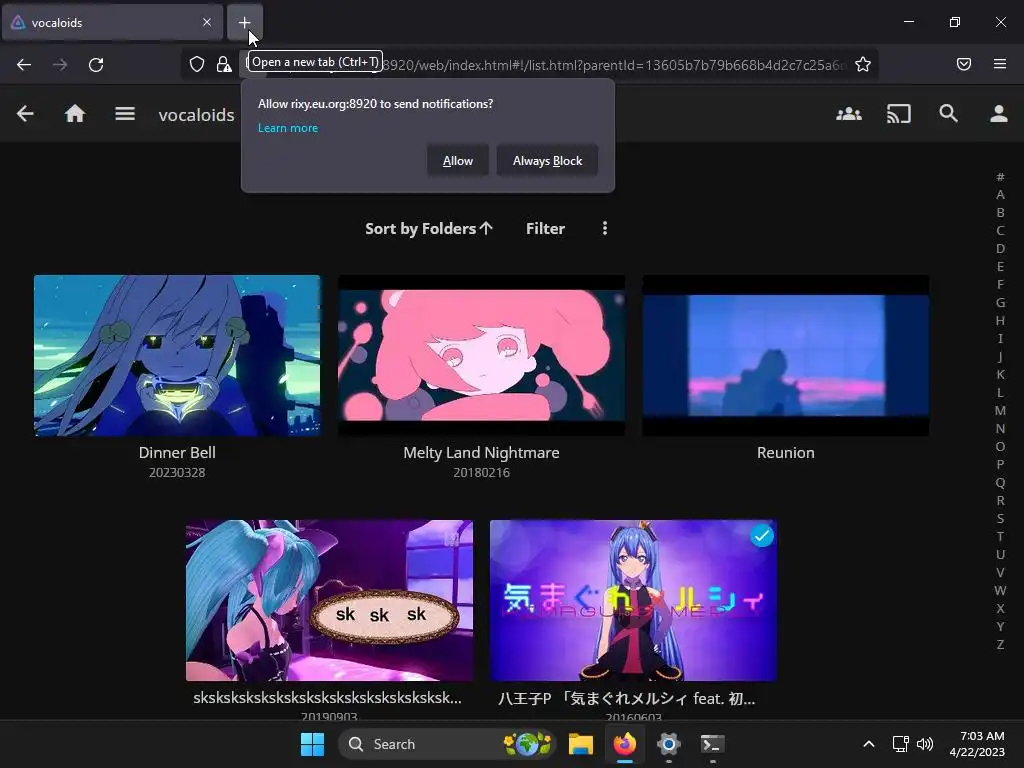Open the Jellyfin hamburger side menu
Screen dimensions: 1024x768
pos(125,114)
